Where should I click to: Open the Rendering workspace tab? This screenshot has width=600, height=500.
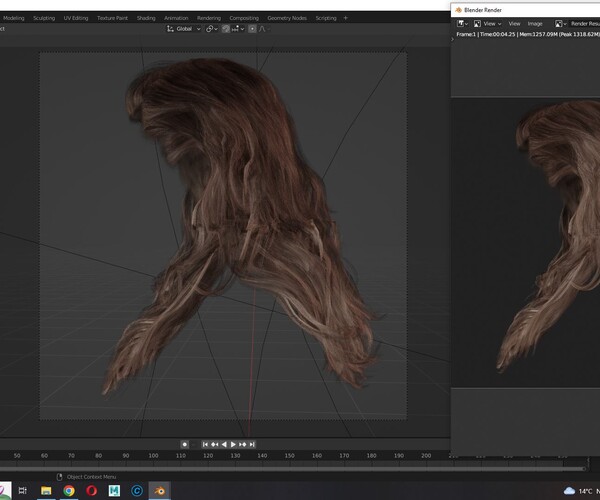click(x=209, y=18)
